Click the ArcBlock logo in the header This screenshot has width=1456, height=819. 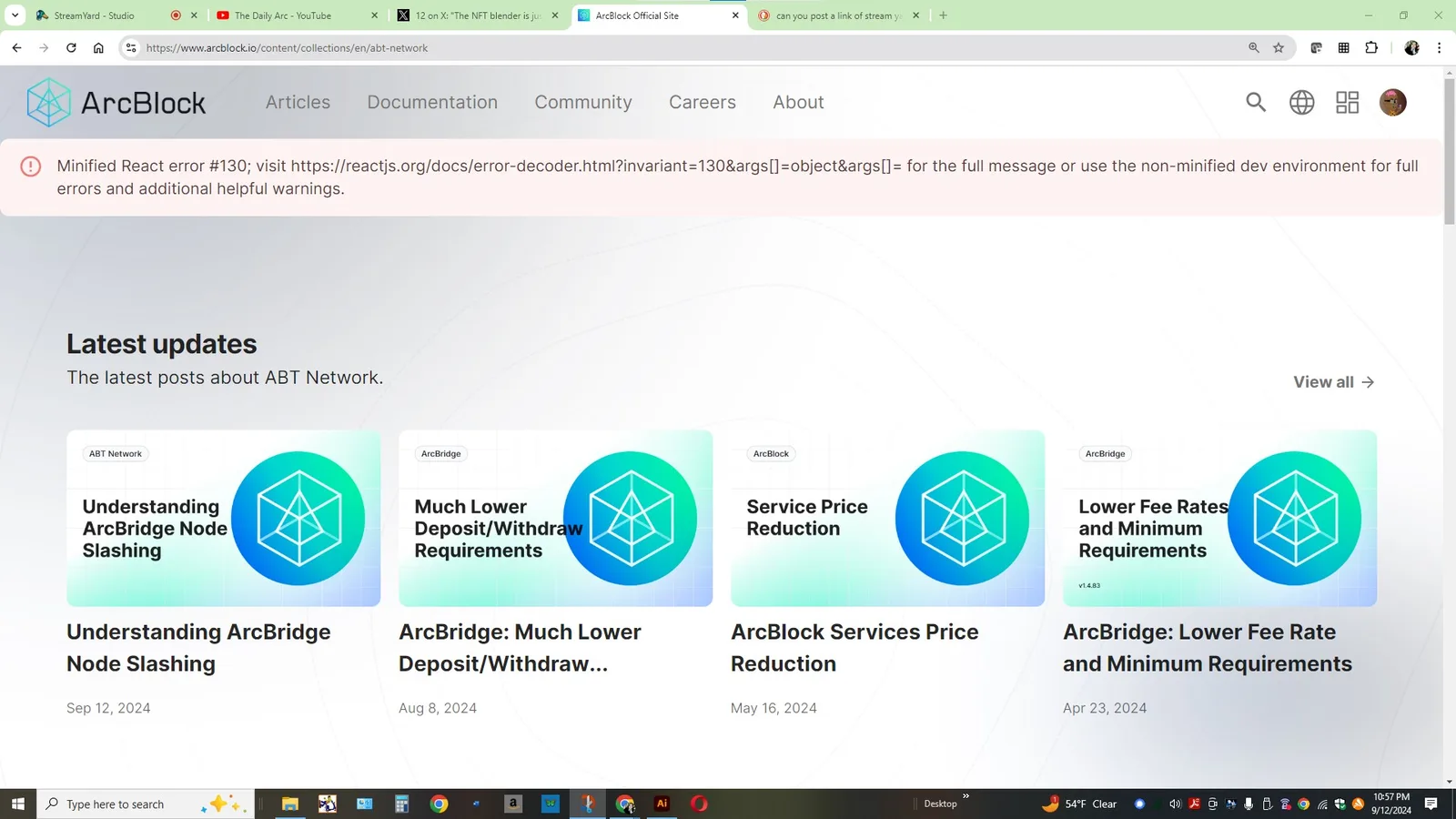click(116, 102)
